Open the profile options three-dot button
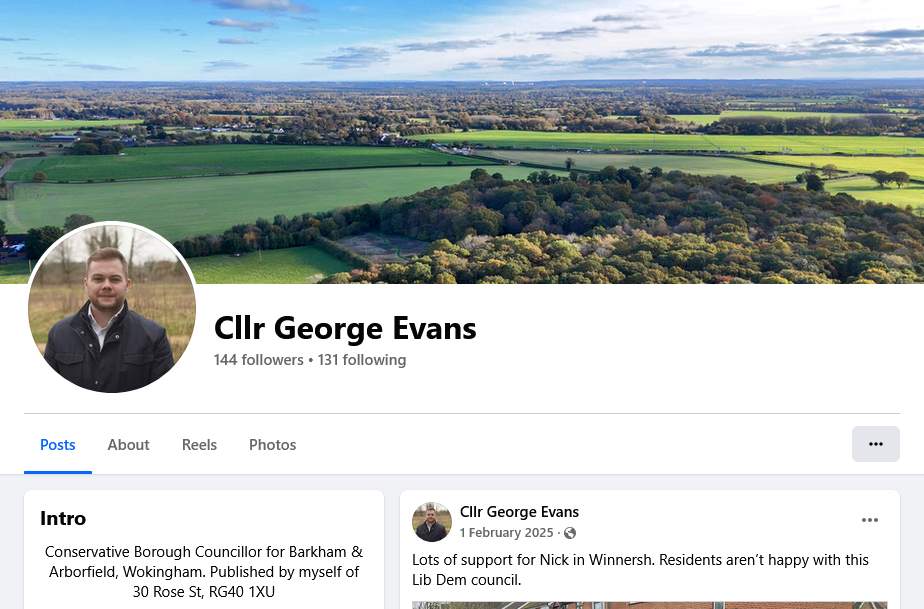The width and height of the screenshot is (924, 609). pyautogui.click(x=876, y=444)
